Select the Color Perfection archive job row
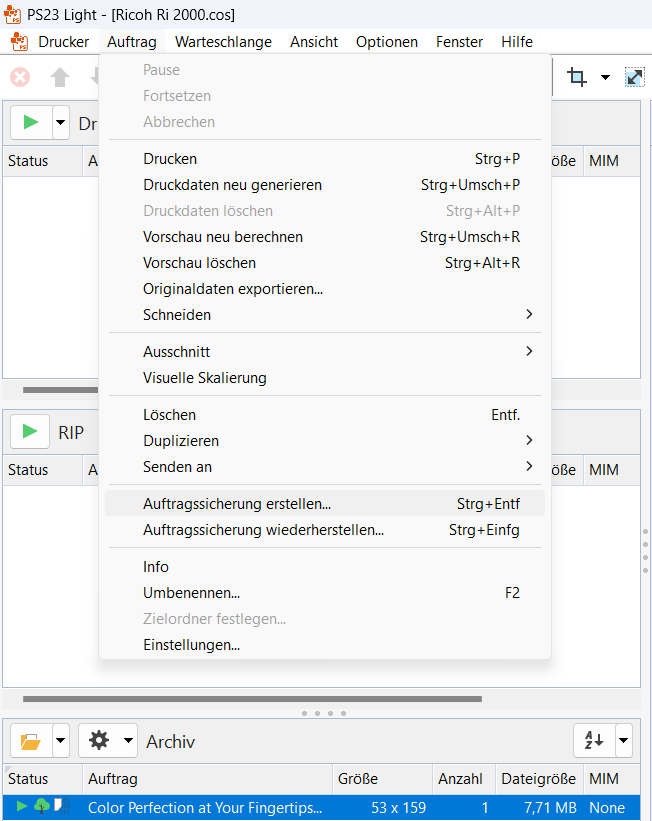 [x=205, y=807]
